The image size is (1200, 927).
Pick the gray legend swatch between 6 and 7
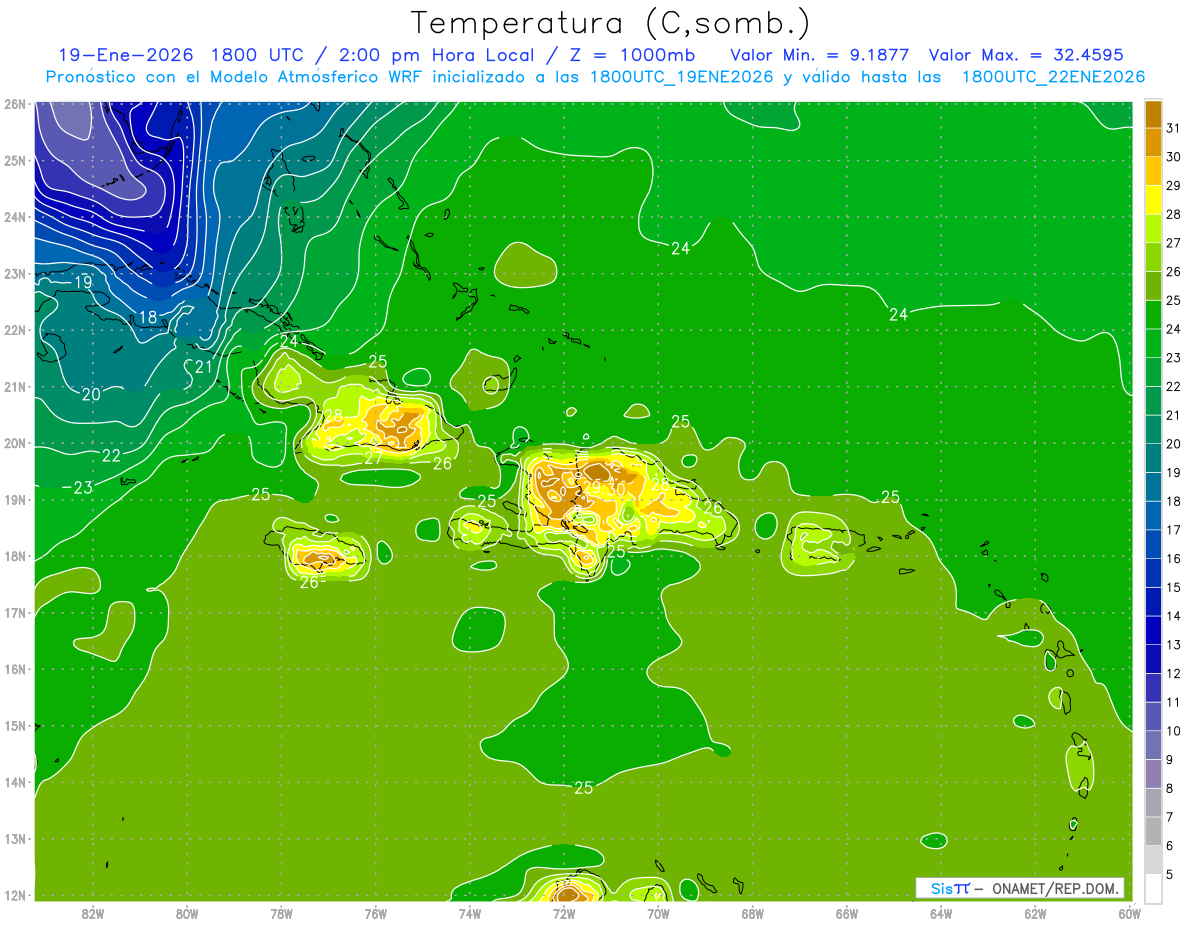point(1153,831)
